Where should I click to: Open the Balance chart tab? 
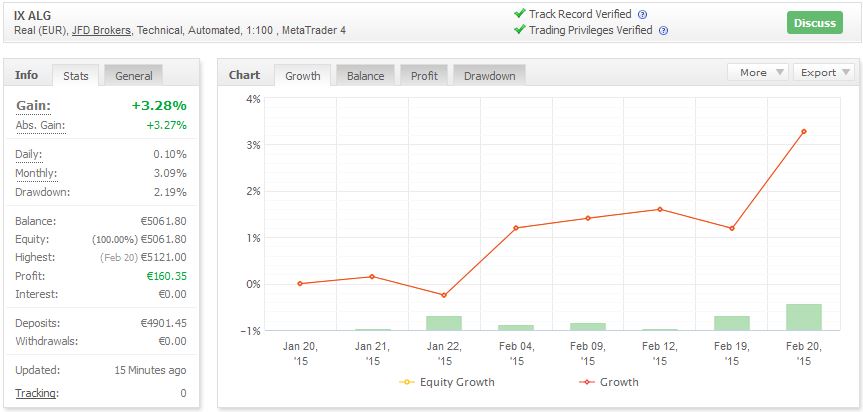pyautogui.click(x=365, y=76)
